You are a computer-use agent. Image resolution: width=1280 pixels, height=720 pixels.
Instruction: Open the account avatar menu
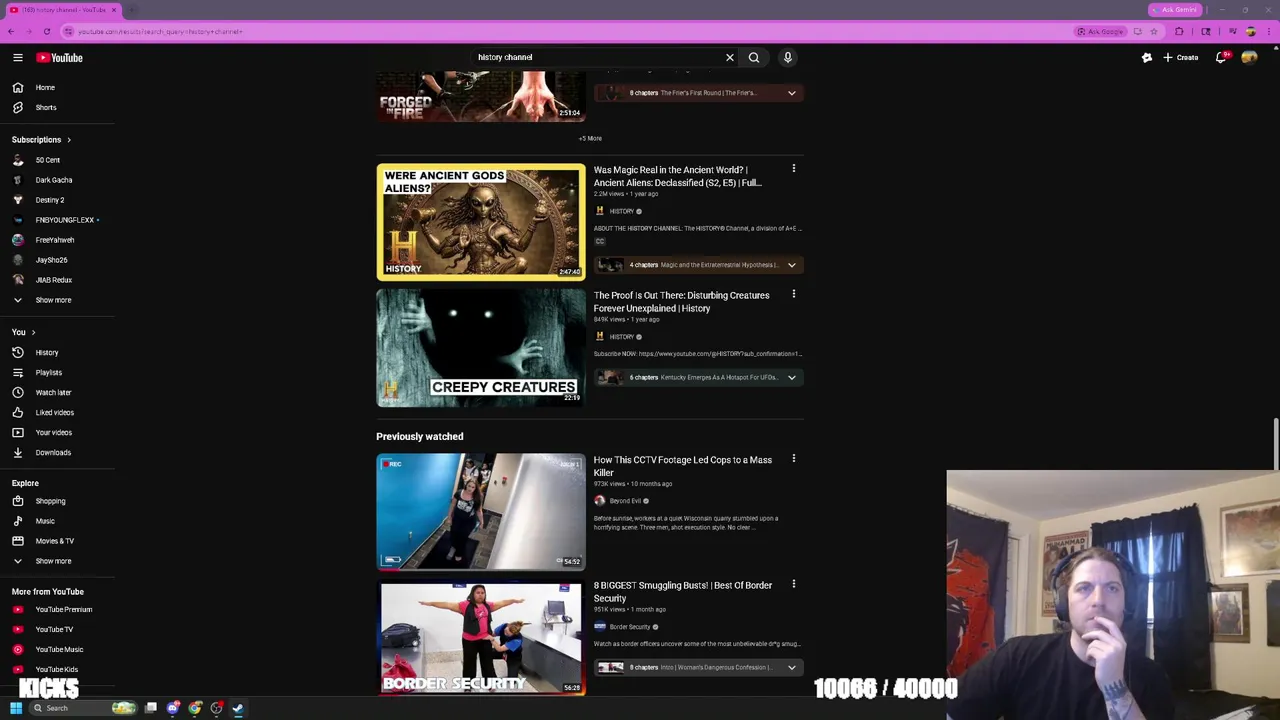point(1249,58)
